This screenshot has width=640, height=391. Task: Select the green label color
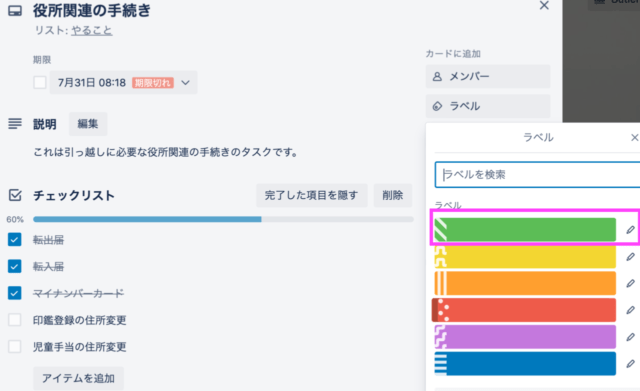(525, 230)
